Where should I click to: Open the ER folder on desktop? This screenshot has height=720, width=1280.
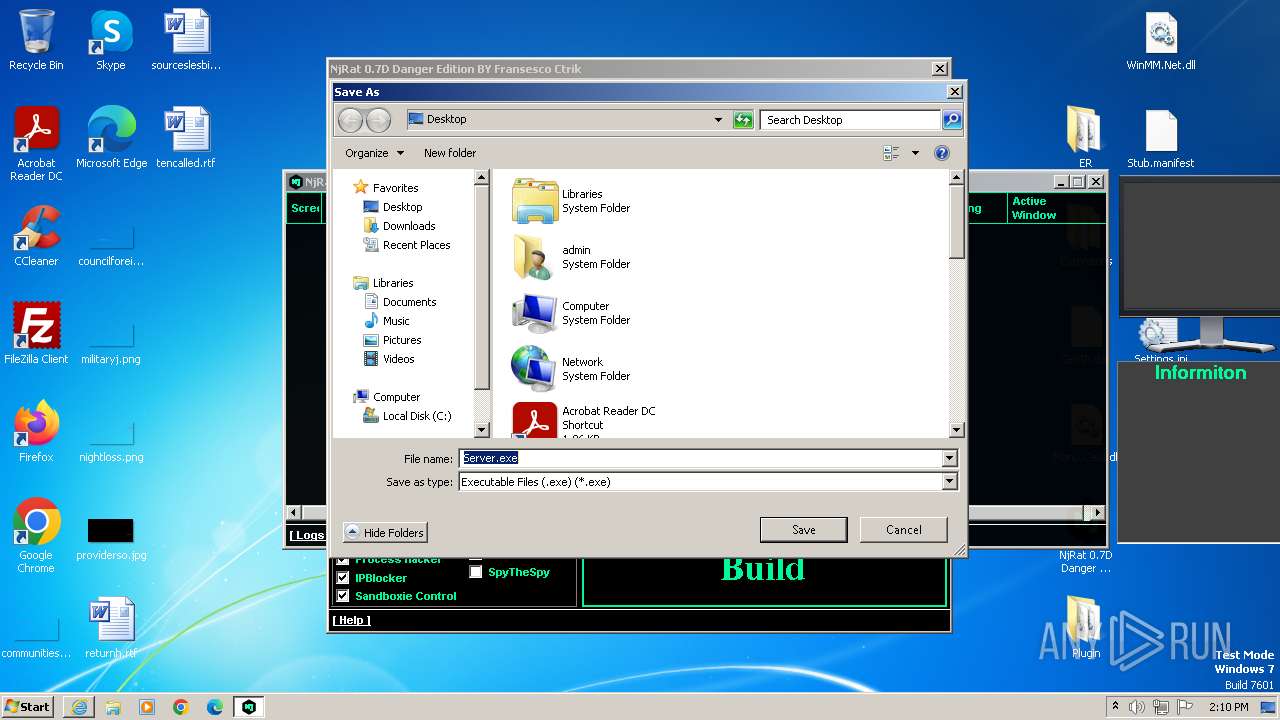1085,138
